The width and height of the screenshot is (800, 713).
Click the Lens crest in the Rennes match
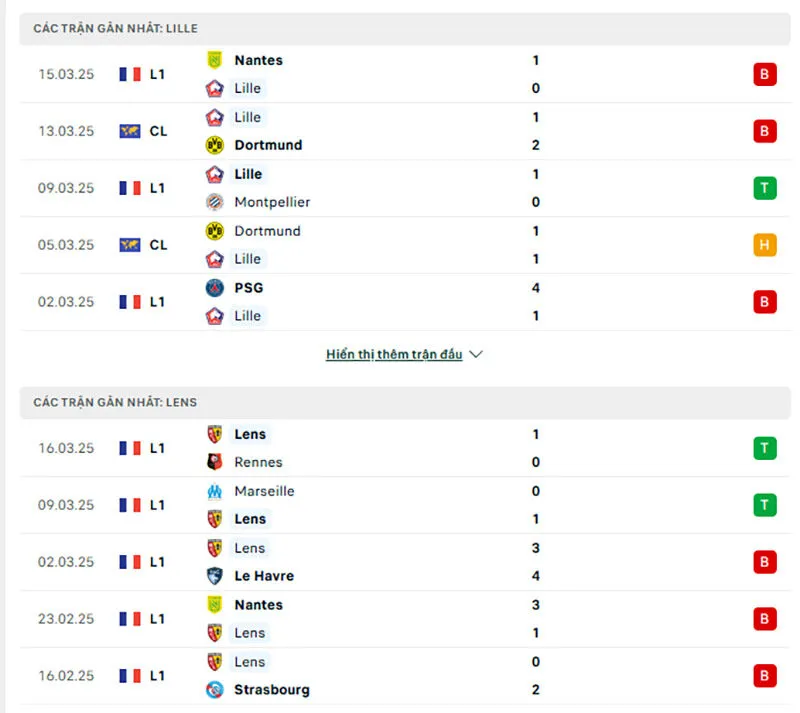click(215, 434)
